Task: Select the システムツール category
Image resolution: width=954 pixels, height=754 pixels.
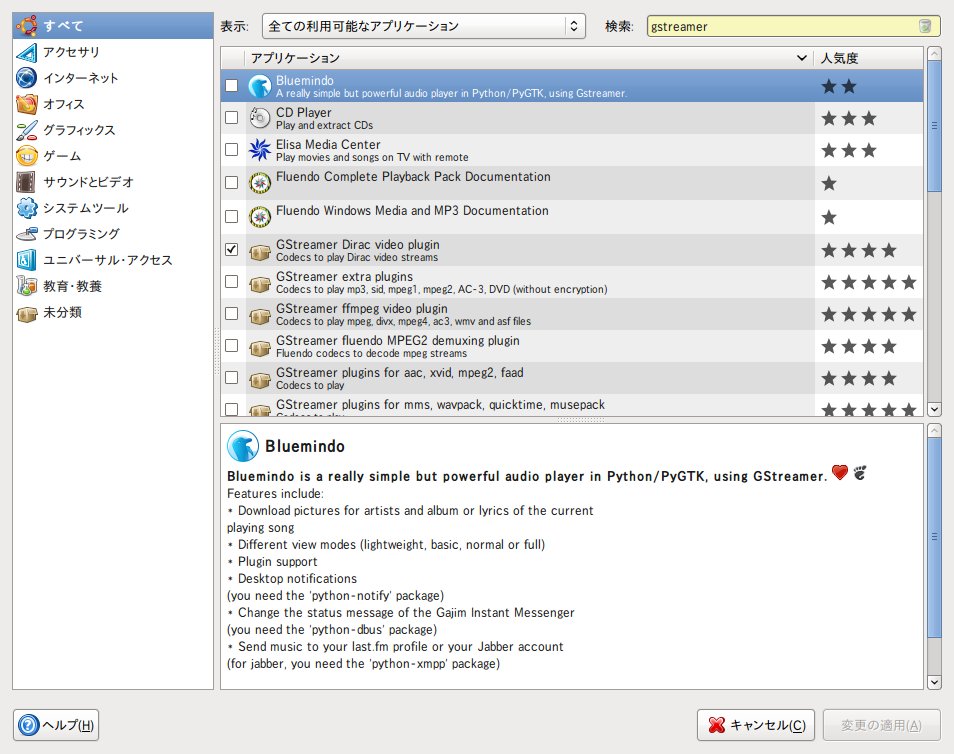Action: [113, 208]
